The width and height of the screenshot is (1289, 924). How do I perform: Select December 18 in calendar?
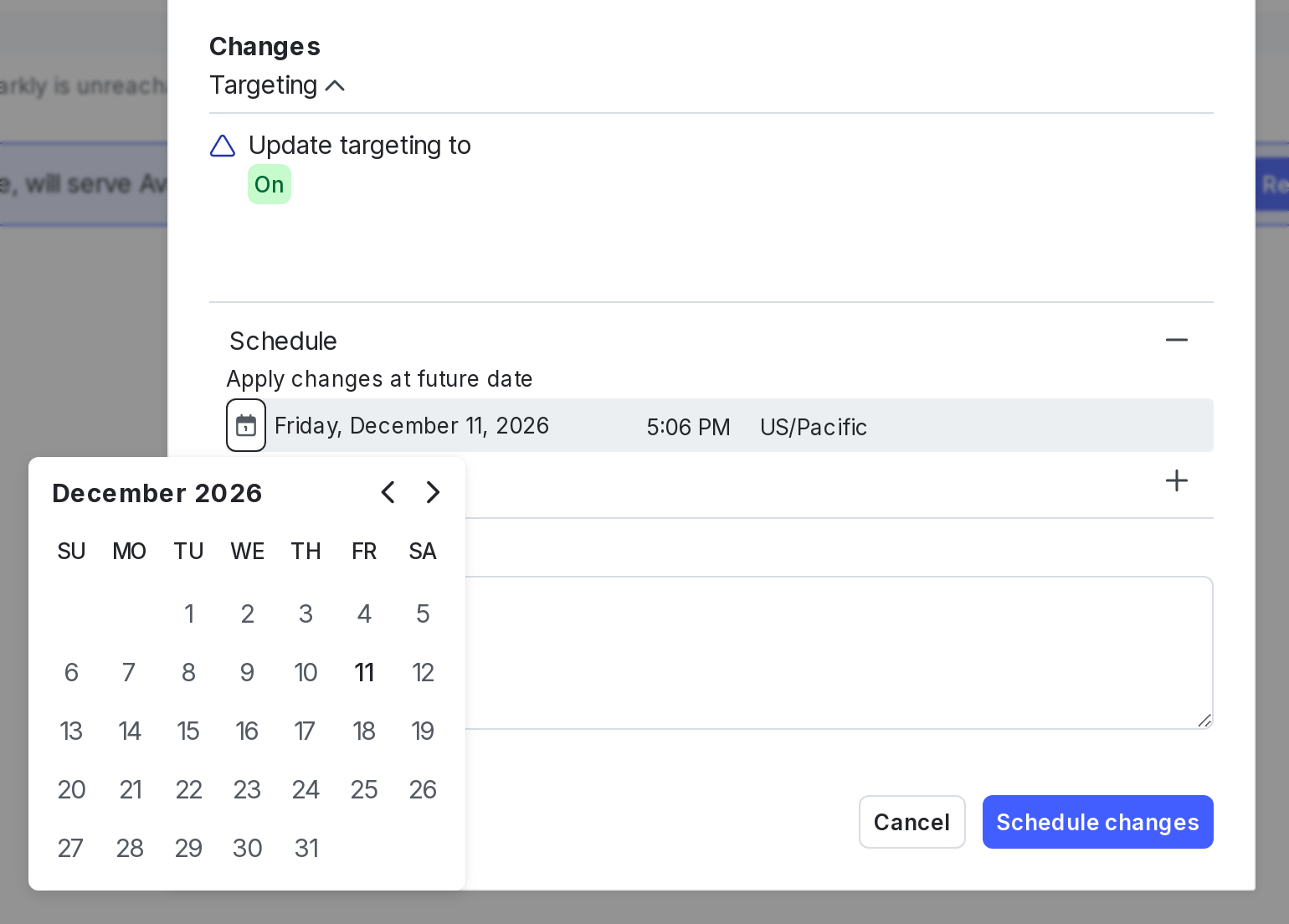point(364,731)
